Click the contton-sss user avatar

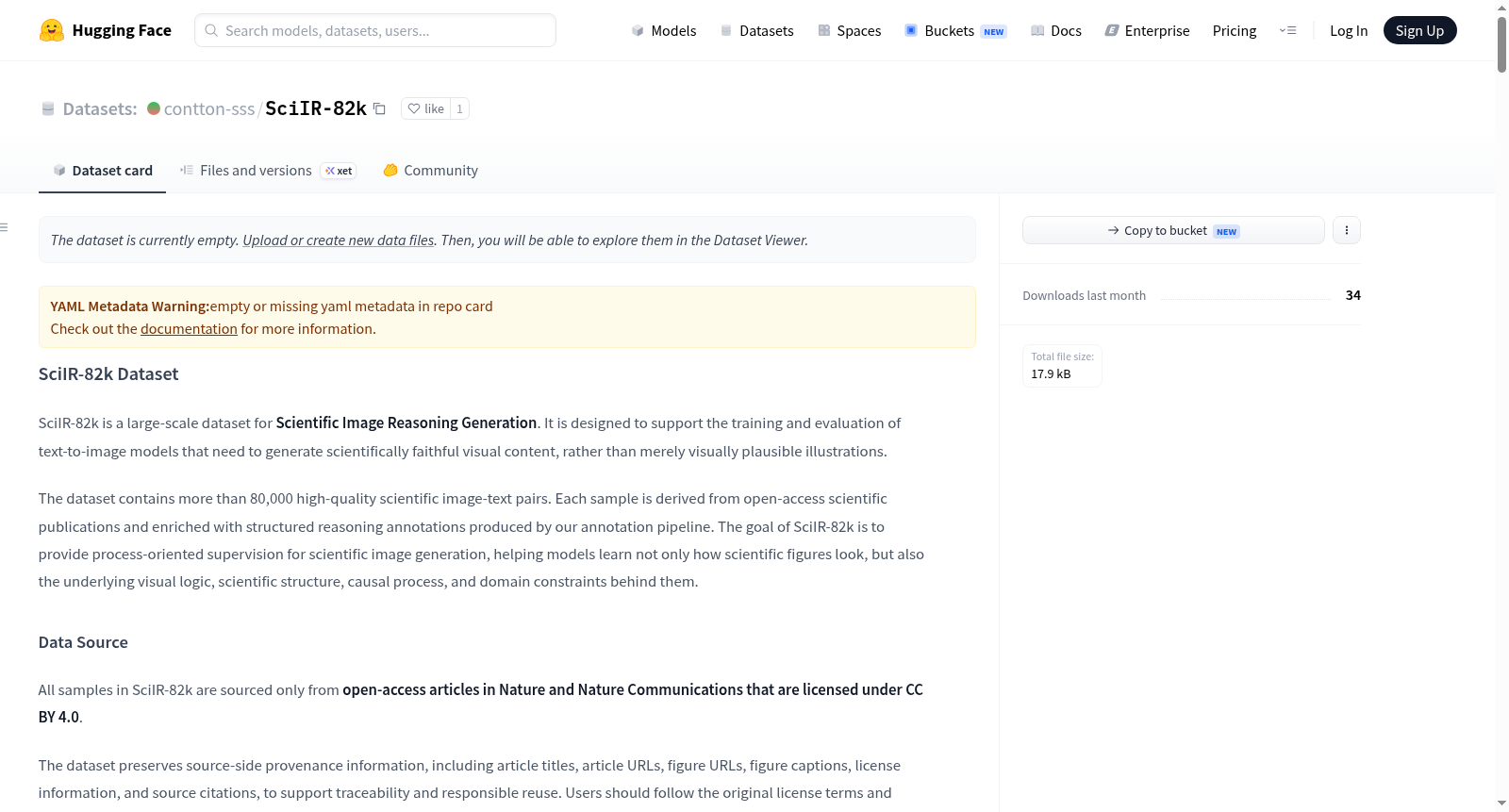(x=154, y=108)
